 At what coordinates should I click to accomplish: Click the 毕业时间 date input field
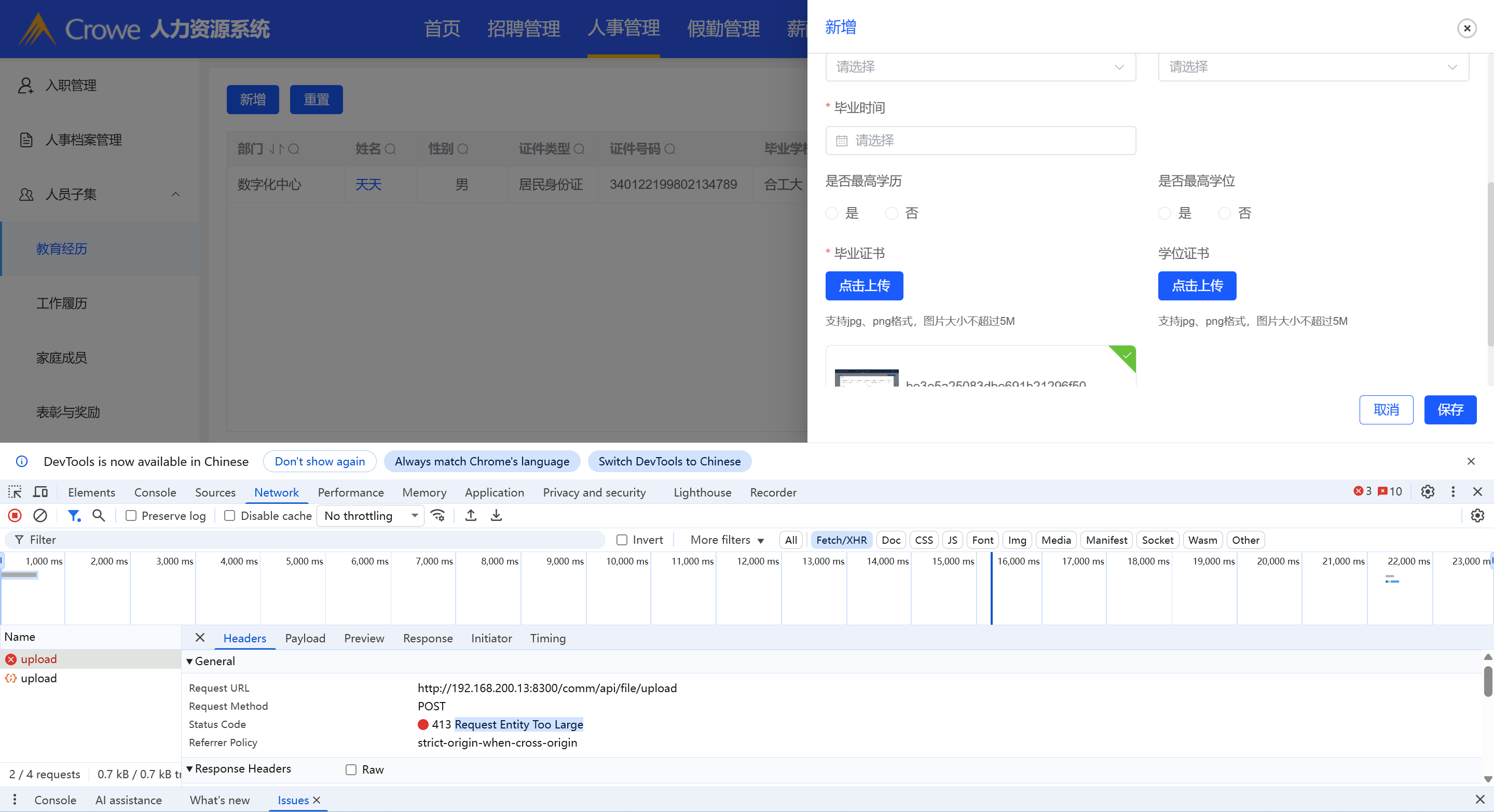[x=980, y=141]
